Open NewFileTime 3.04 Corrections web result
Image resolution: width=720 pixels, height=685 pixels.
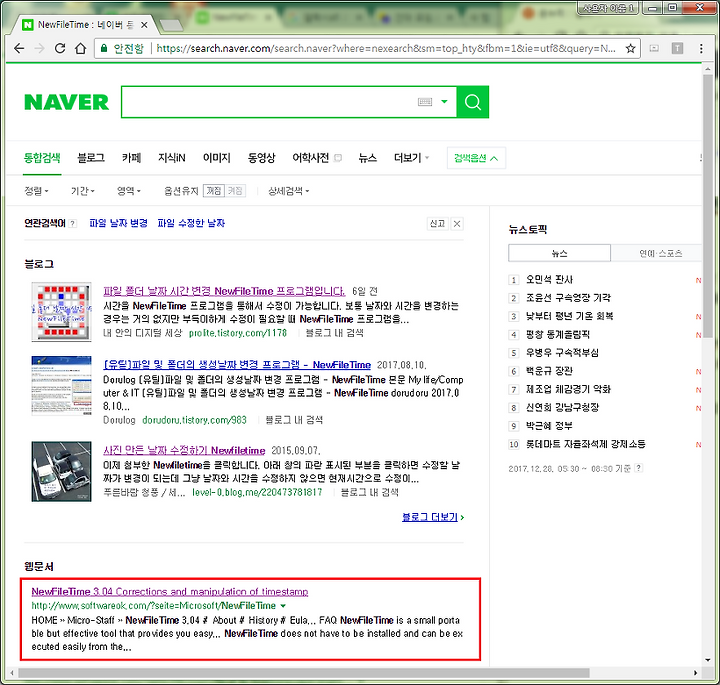(170, 592)
